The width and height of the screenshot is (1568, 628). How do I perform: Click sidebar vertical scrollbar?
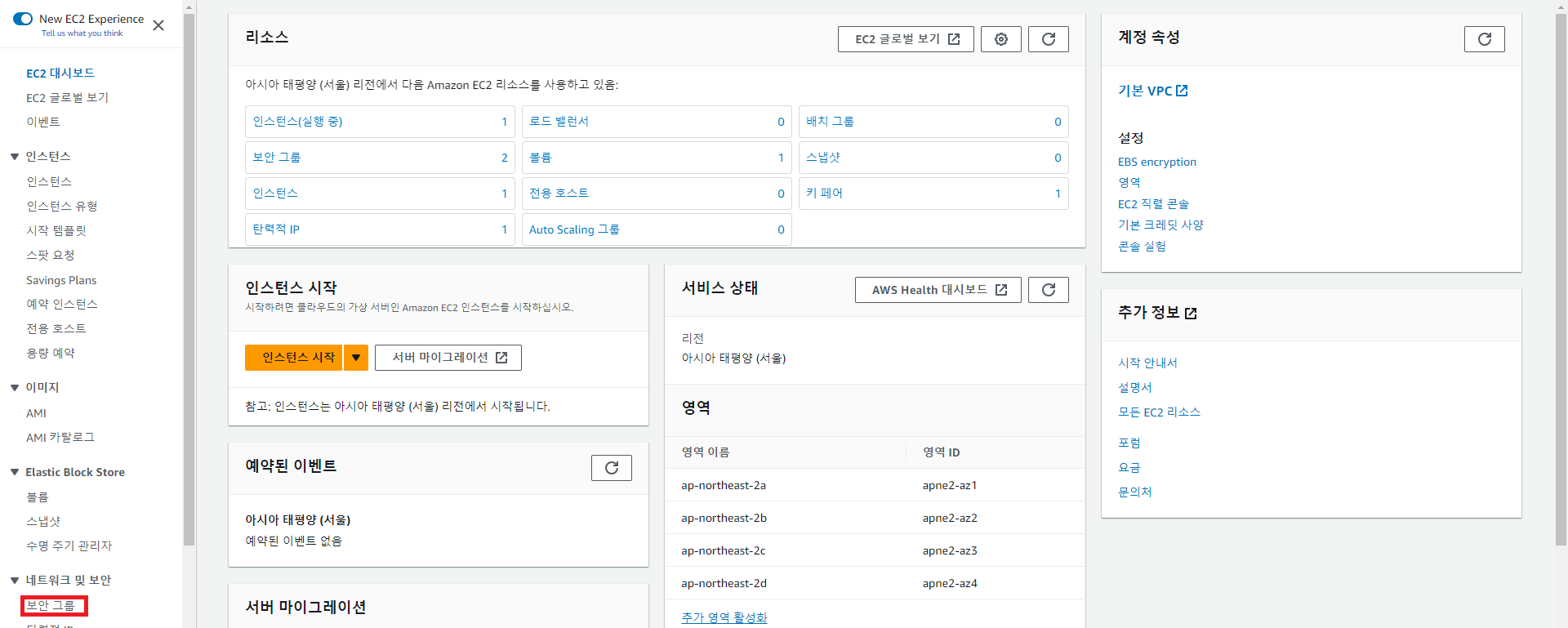tap(189, 278)
